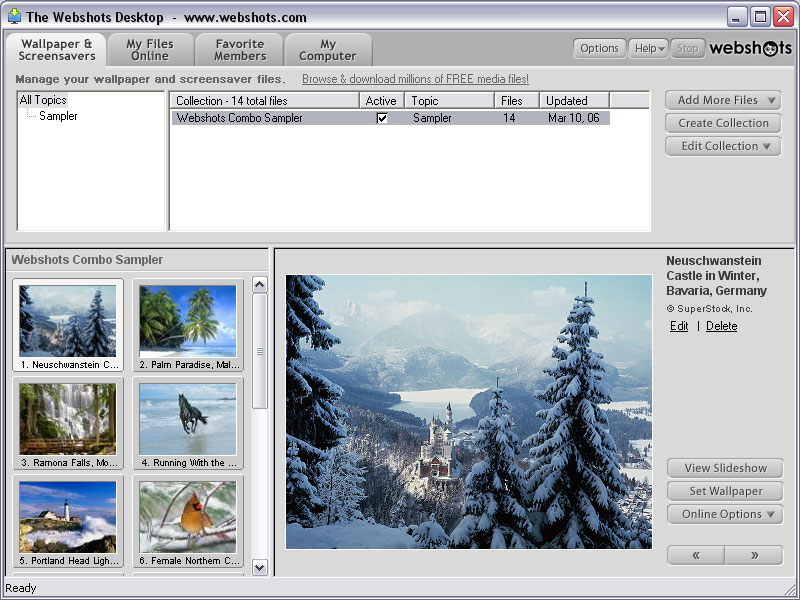Open the My Computer tab
The image size is (800, 600).
(328, 50)
